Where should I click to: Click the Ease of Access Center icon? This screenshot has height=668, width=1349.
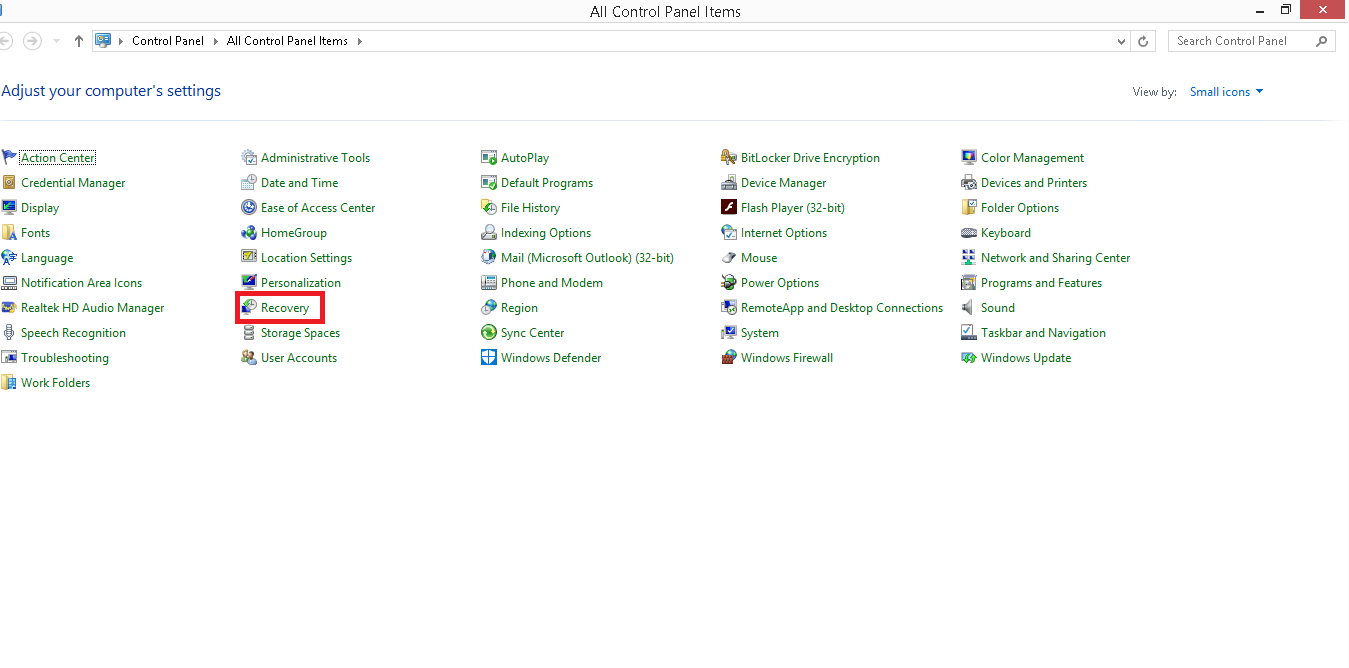point(249,207)
